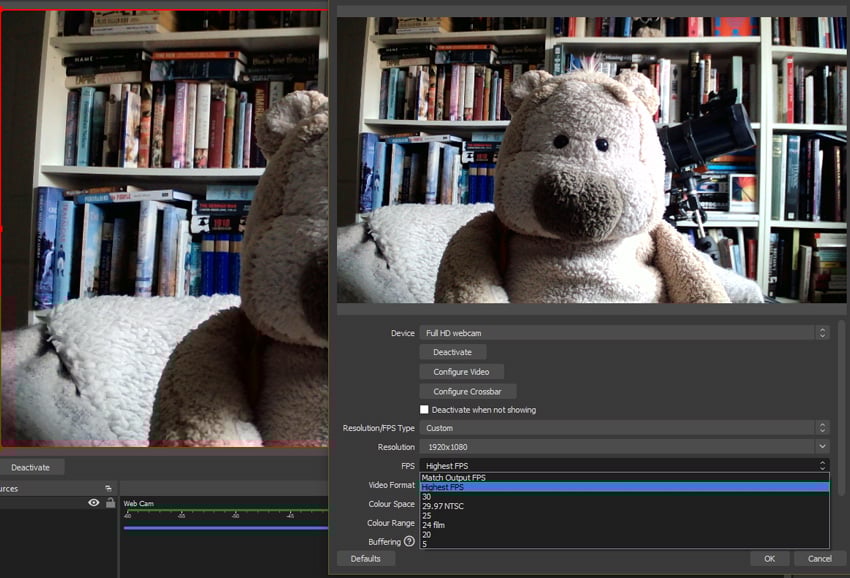Confirm the properties with OK
The height and width of the screenshot is (578, 850).
tap(770, 559)
